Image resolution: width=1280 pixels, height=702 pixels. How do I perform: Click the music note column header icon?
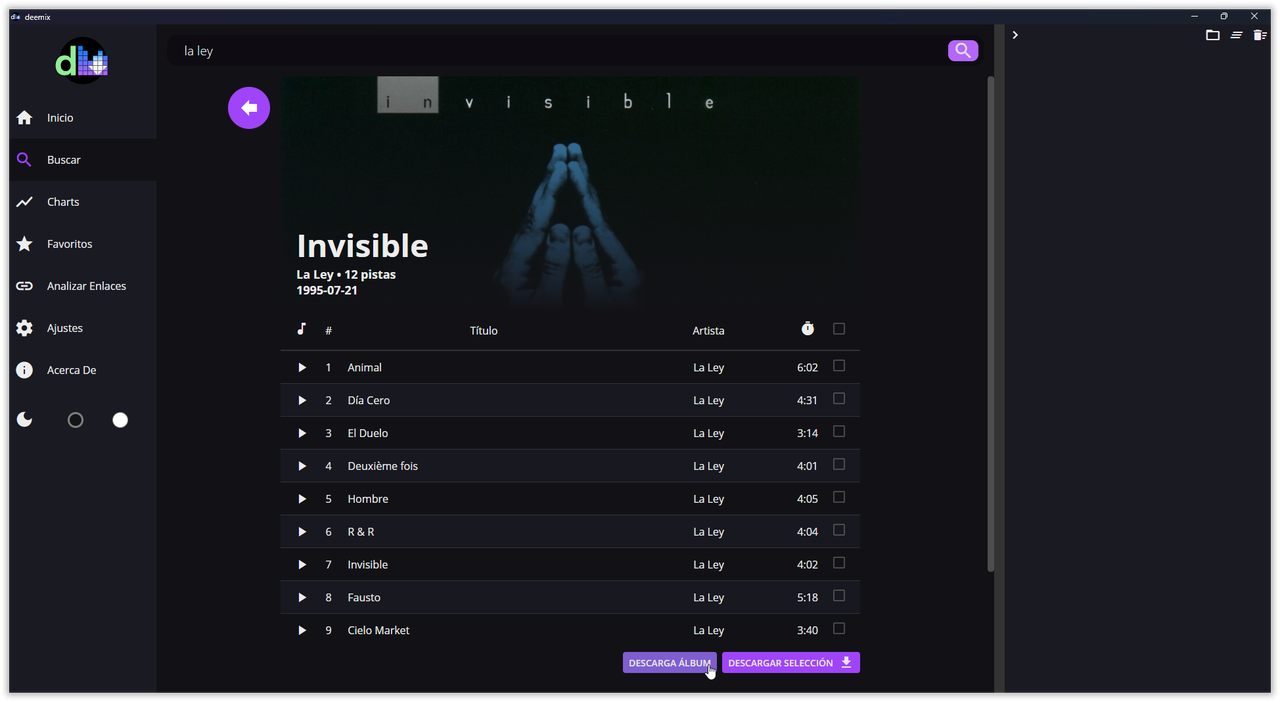click(301, 329)
